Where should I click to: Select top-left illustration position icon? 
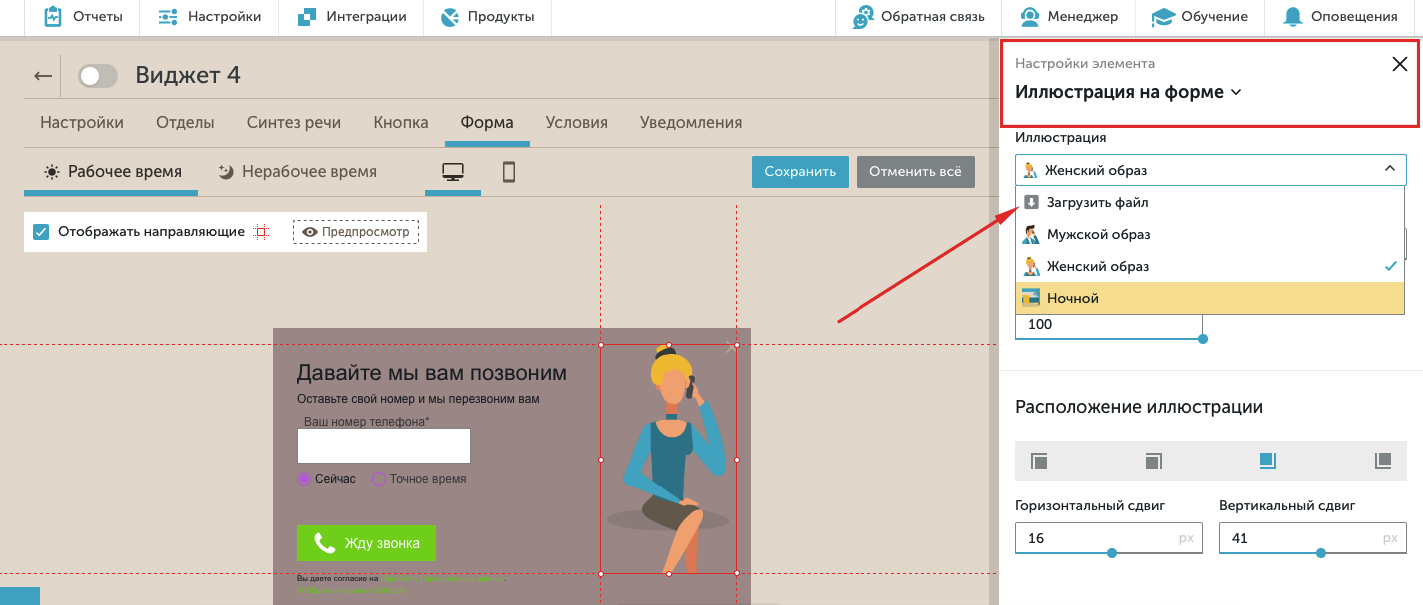pyautogui.click(x=1039, y=461)
